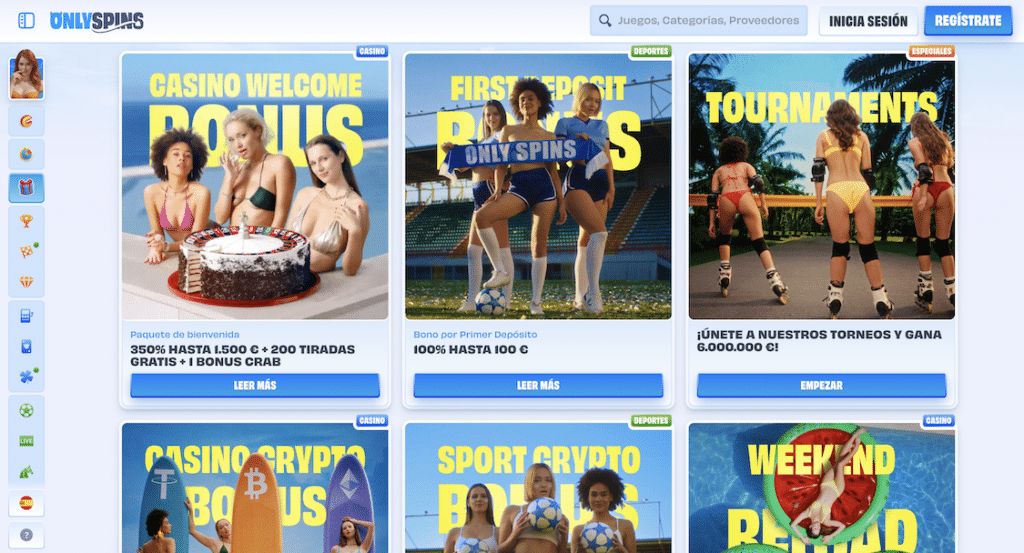Click LEER MÁS under Bono por Primer Depósito
Viewport: 1024px width, 553px height.
click(x=538, y=385)
